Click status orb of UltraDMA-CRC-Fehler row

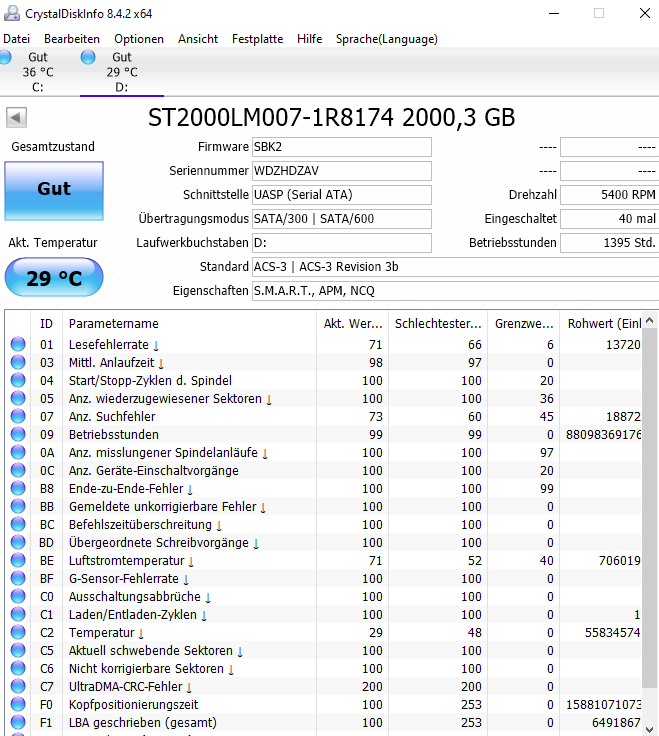pyautogui.click(x=18, y=686)
